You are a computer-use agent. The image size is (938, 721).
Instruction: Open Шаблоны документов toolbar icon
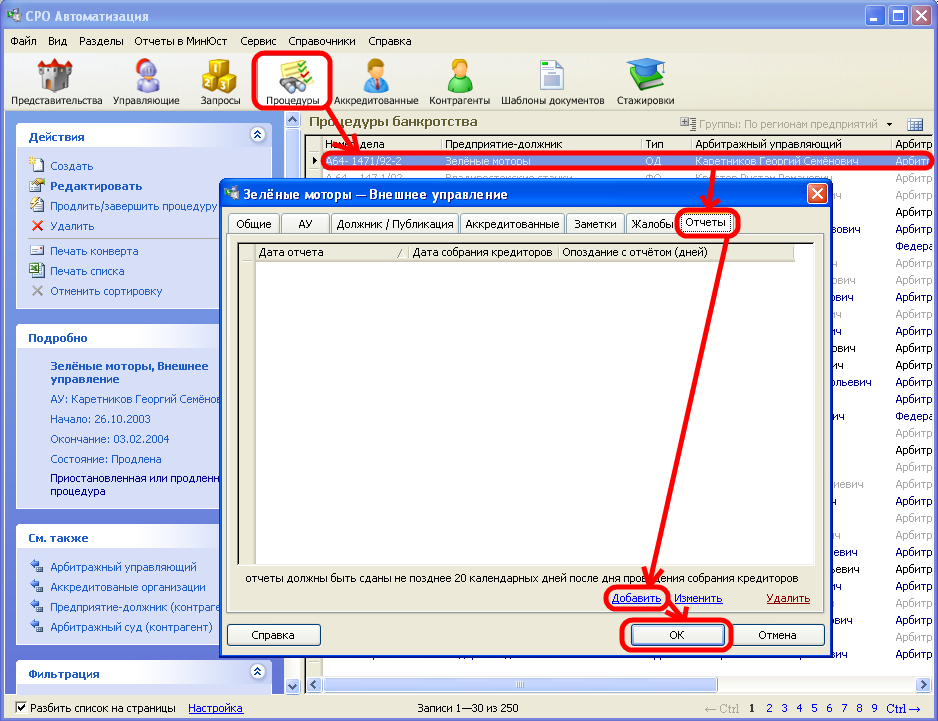tap(552, 82)
